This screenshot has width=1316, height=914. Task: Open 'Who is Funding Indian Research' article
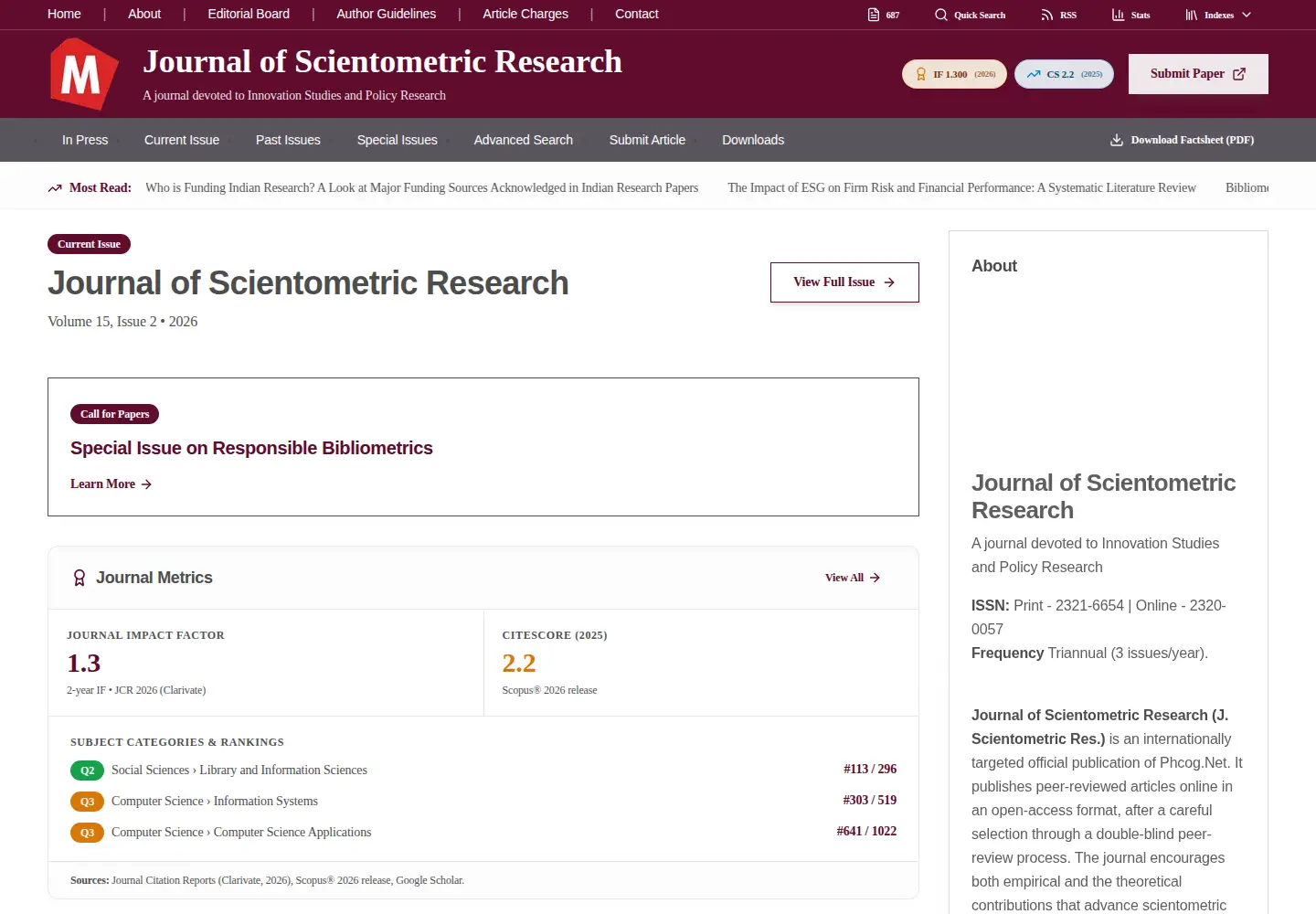pos(421,187)
